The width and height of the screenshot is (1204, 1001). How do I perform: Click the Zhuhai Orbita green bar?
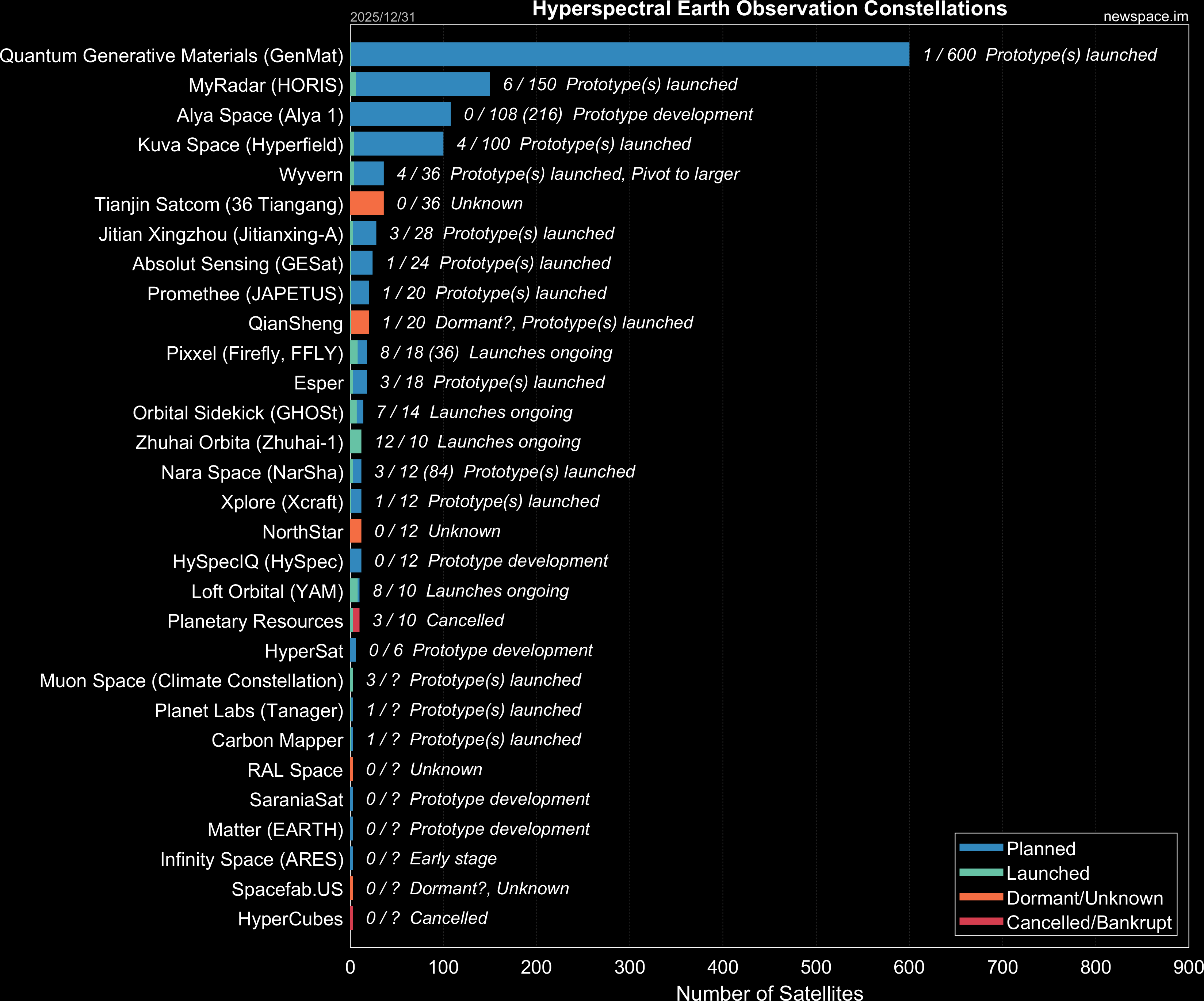(356, 442)
